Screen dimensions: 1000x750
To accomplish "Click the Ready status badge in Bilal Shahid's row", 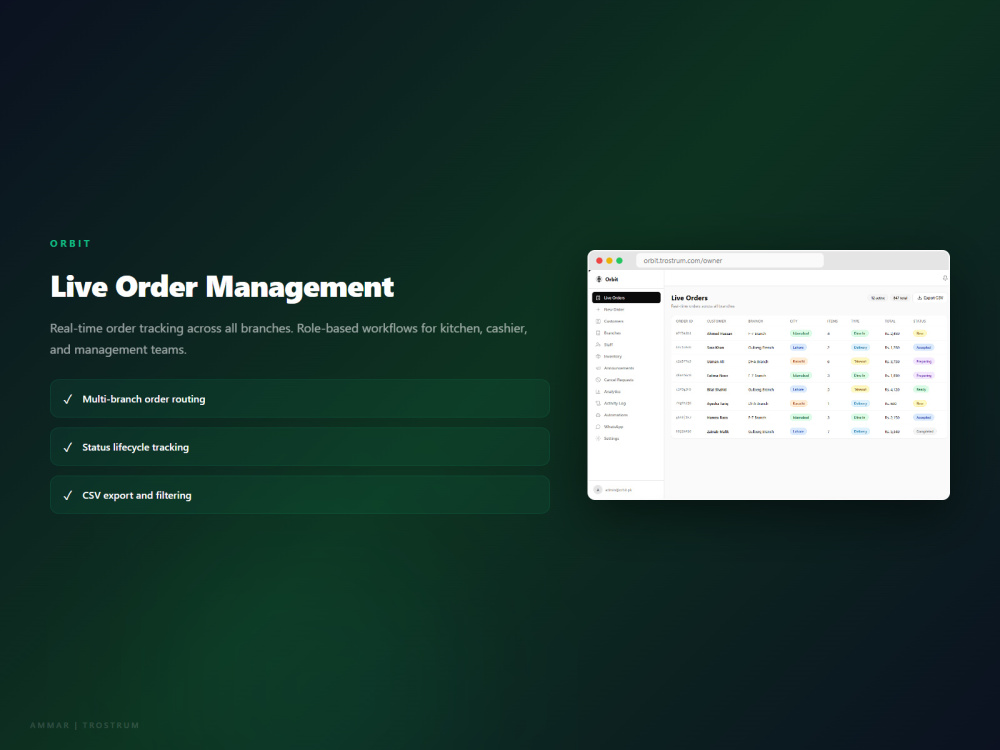I will click(x=921, y=389).
